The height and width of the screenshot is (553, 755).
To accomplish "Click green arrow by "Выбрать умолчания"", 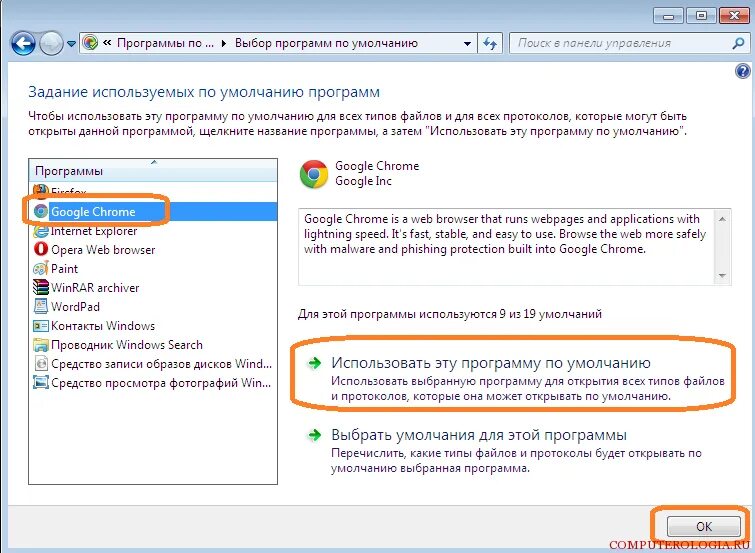I will coord(315,435).
